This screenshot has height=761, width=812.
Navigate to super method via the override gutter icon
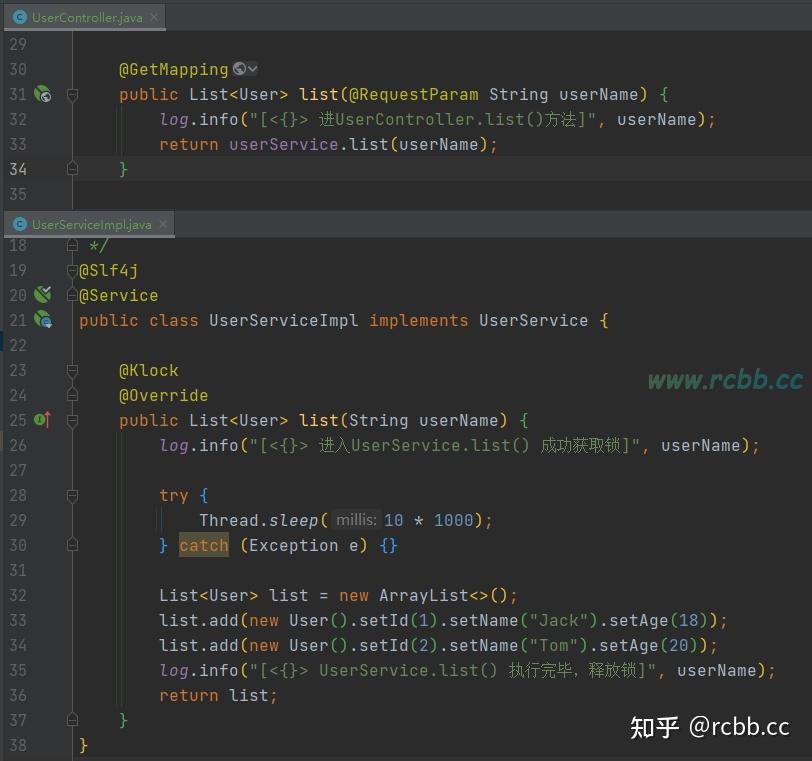[x=41, y=420]
